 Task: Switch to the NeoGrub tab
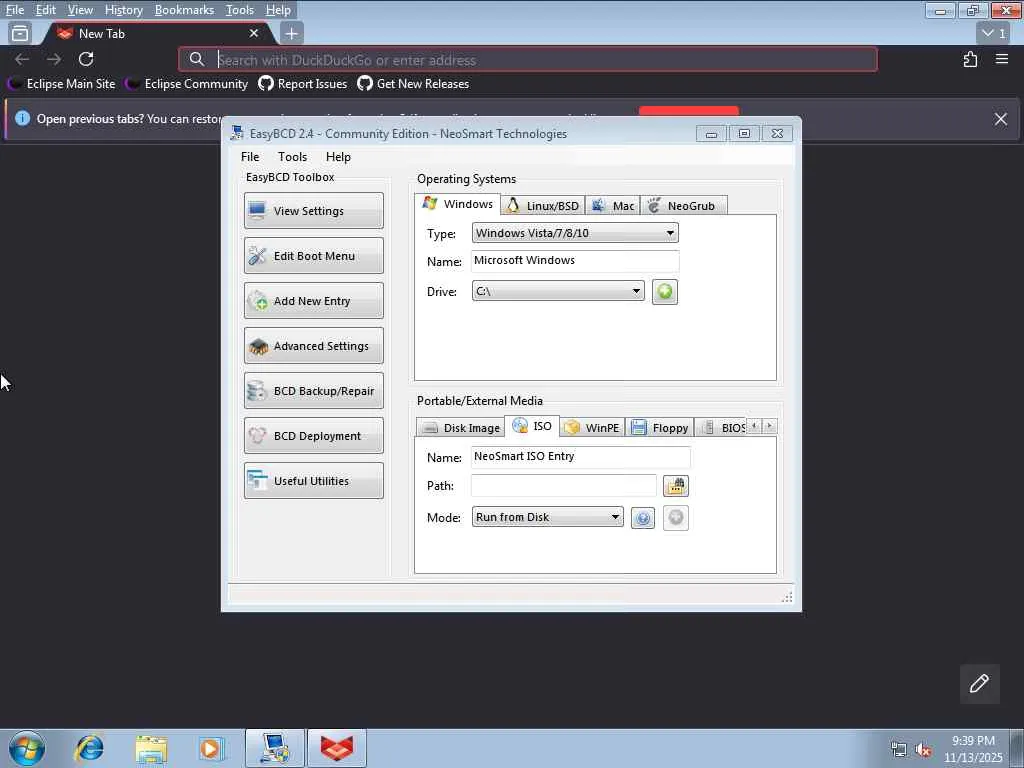pos(683,206)
